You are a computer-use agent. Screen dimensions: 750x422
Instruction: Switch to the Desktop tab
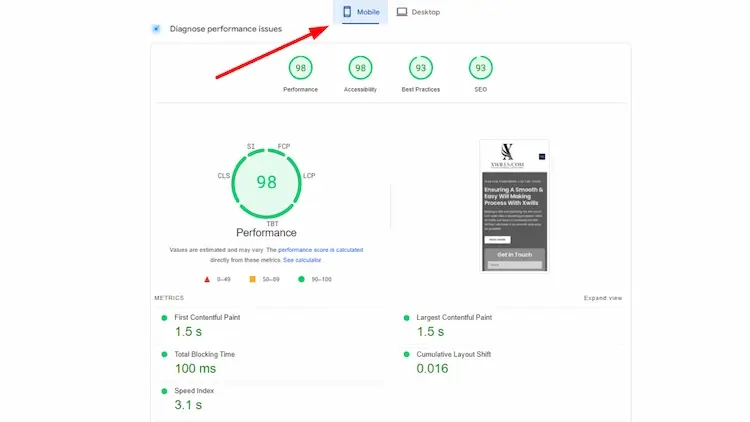417,12
